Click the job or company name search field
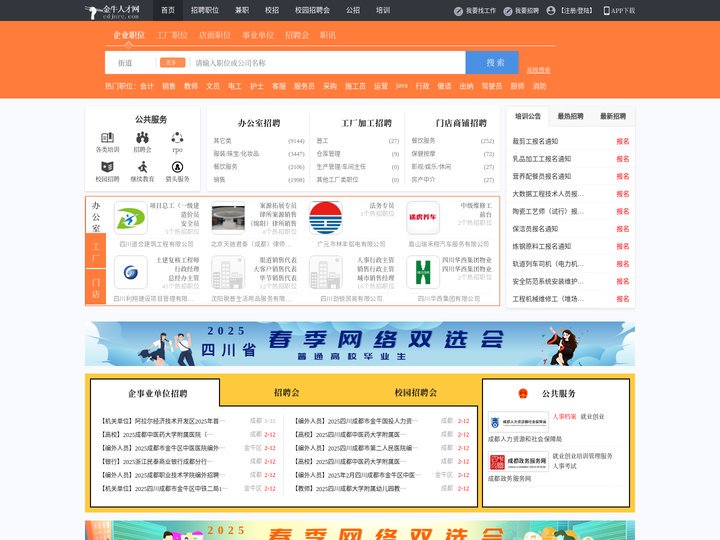This screenshot has width=720, height=540. [327, 63]
